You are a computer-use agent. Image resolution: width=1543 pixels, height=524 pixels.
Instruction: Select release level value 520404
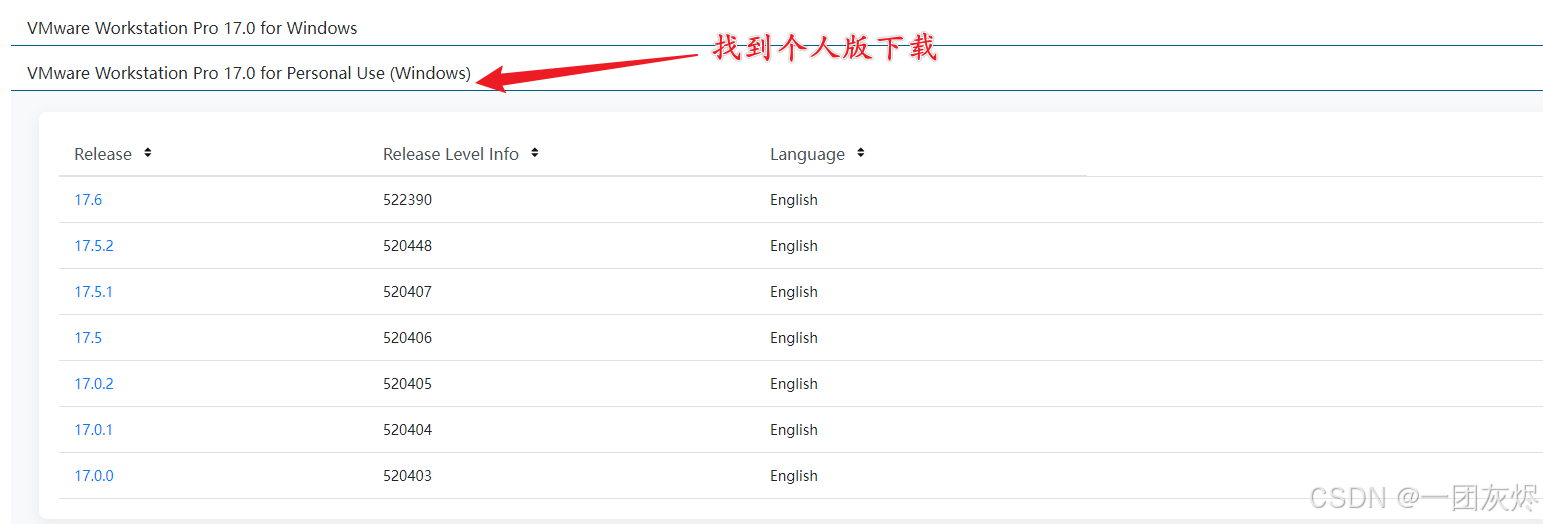pyautogui.click(x=407, y=430)
